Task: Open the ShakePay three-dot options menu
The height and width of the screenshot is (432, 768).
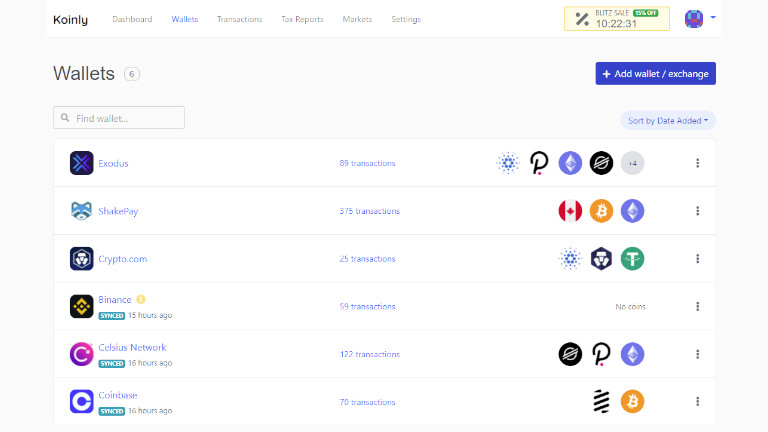Action: coord(697,211)
